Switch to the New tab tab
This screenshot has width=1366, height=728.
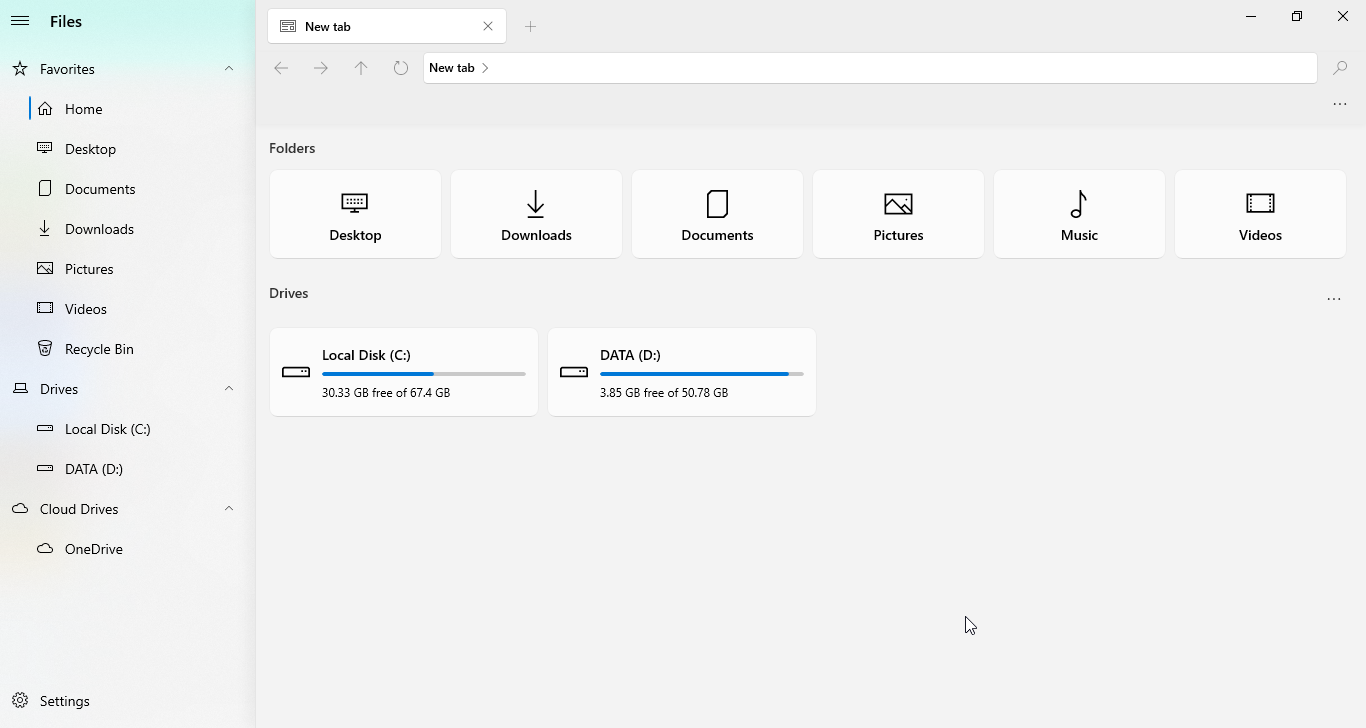tap(387, 27)
